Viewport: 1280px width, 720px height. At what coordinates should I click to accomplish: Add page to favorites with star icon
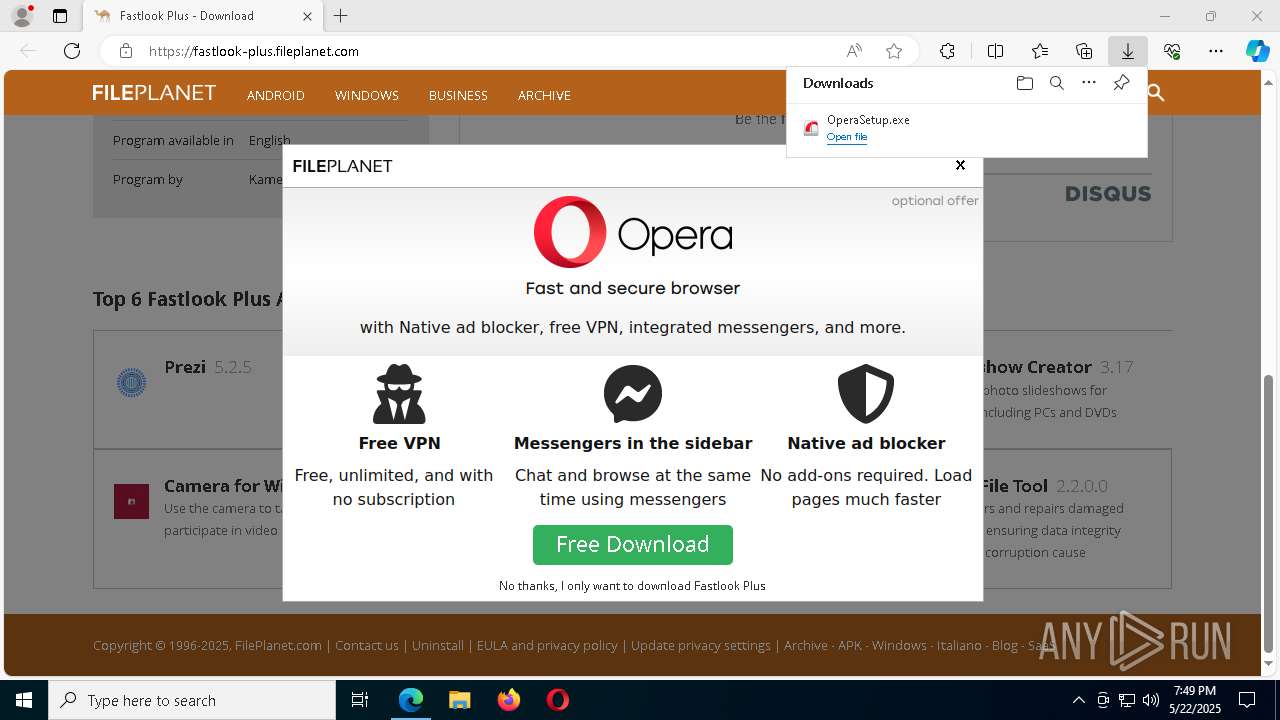pos(894,51)
